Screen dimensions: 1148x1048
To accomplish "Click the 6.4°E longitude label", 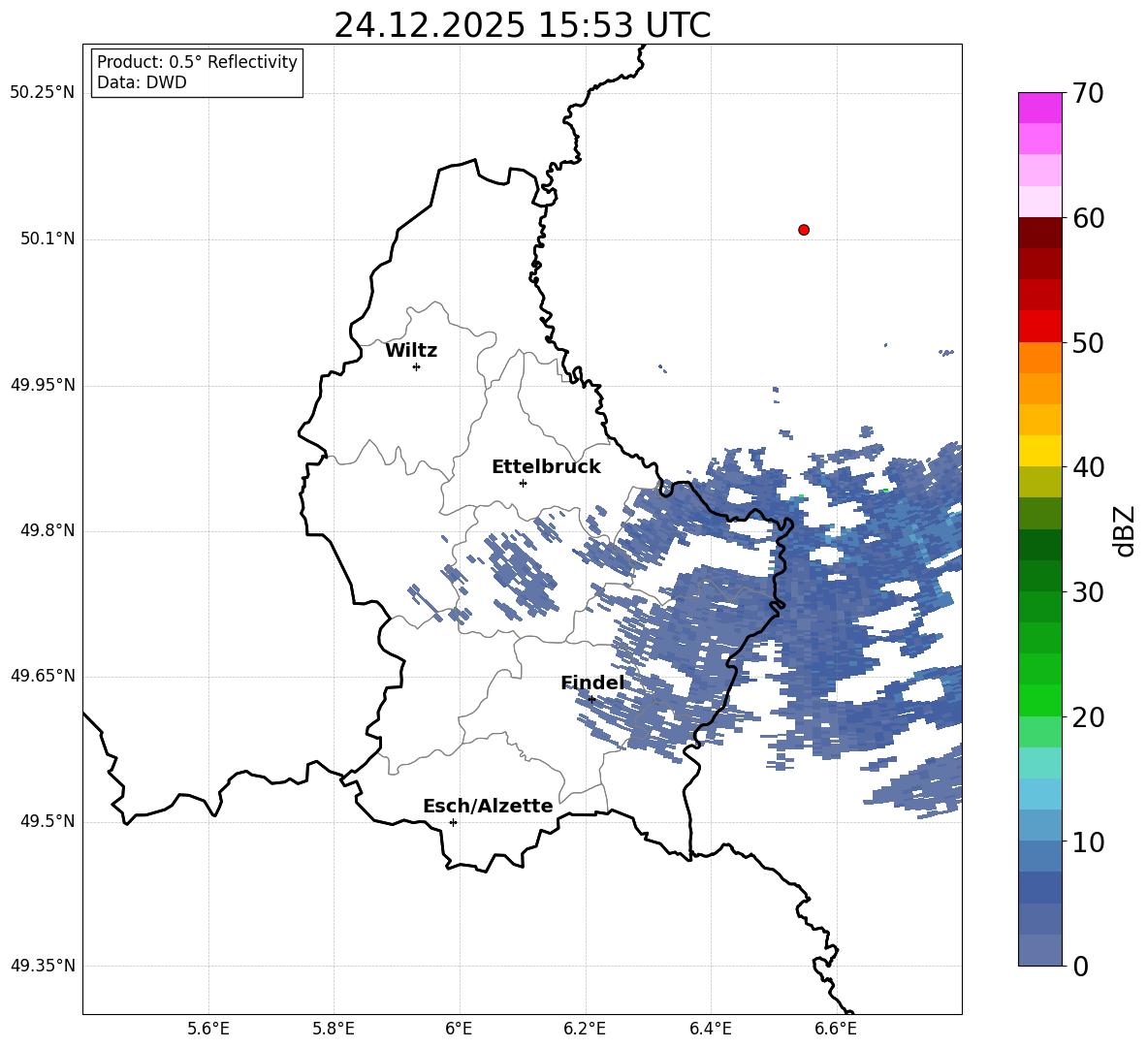I will (x=710, y=1029).
